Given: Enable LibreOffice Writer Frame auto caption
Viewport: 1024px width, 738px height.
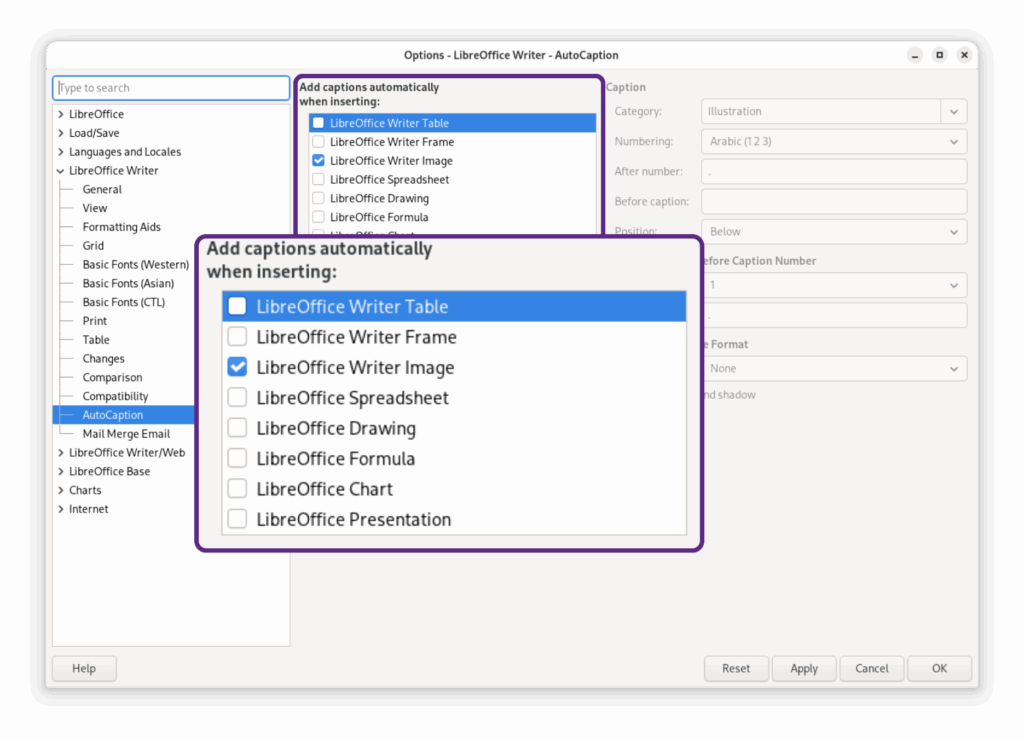Looking at the screenshot, I should [318, 142].
